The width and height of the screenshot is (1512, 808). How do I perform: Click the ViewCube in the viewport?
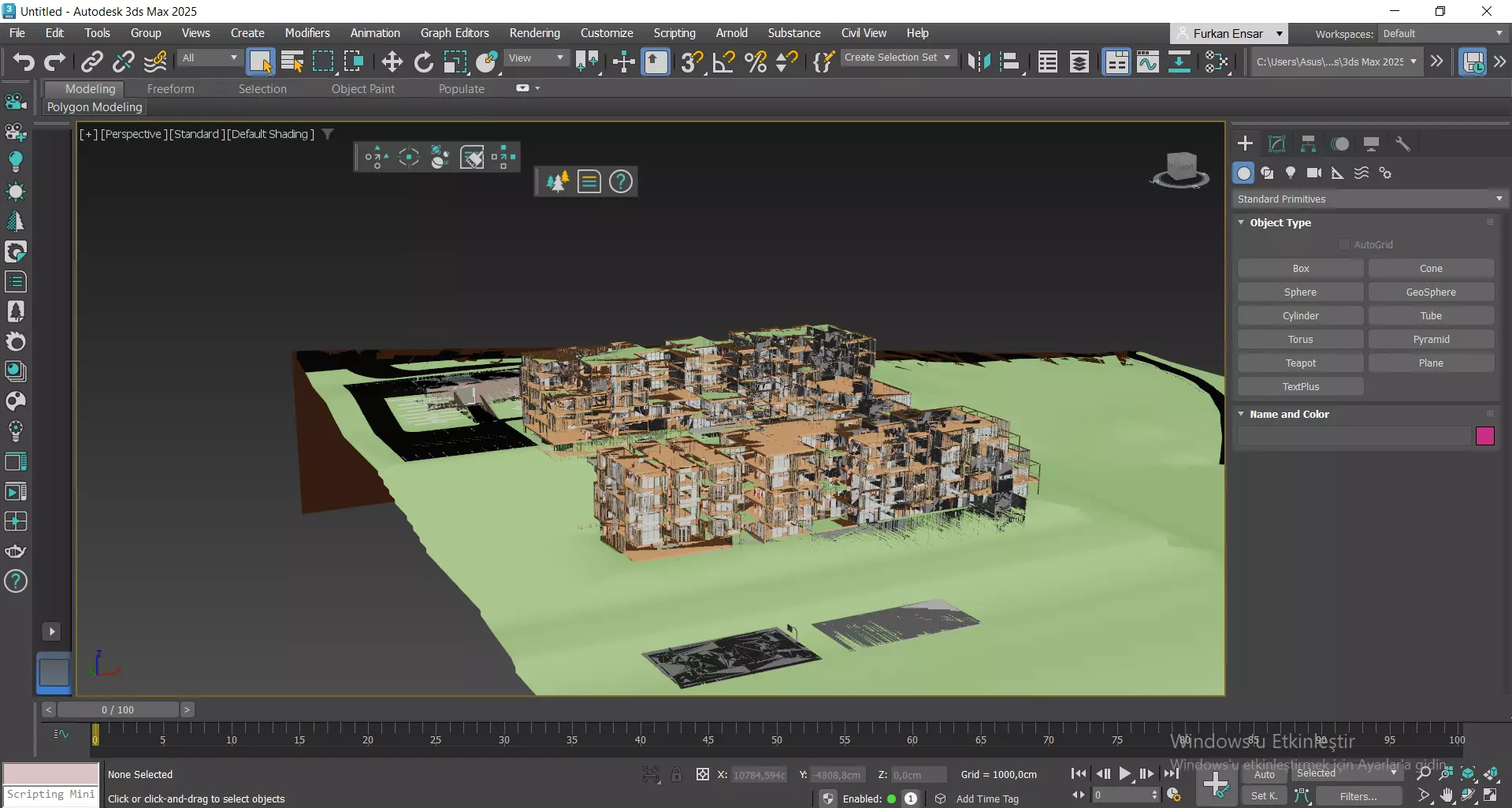1180,170
